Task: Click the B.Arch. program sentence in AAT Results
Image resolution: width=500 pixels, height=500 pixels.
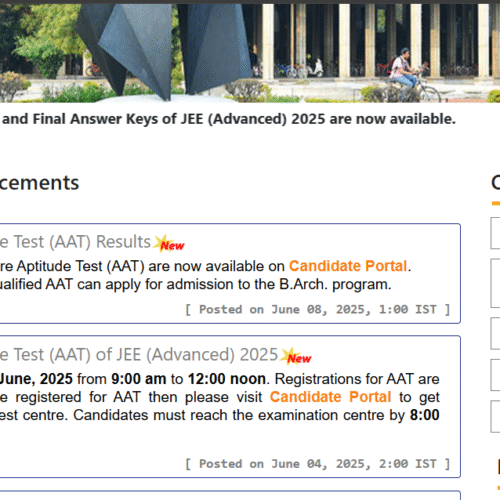Action: [x=196, y=285]
